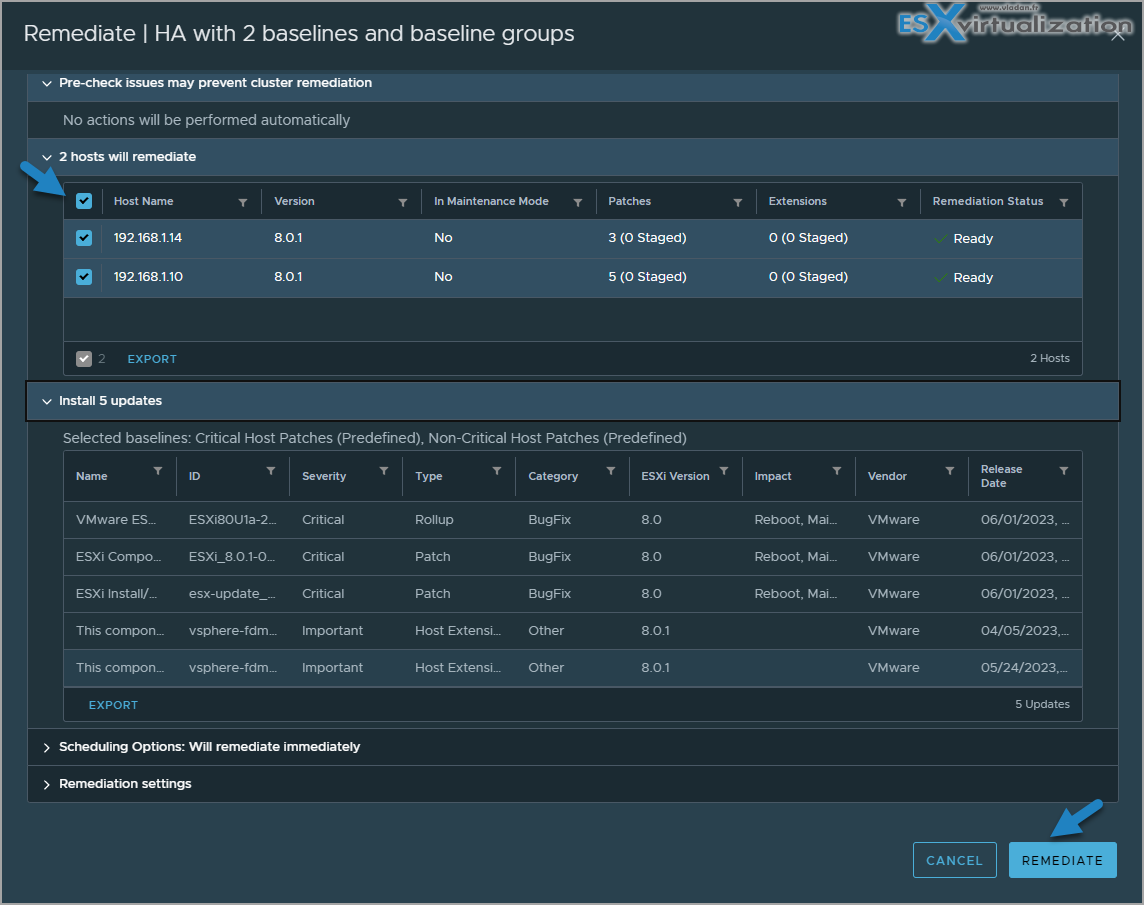
Task: Filter the Release Date column
Action: pyautogui.click(x=1064, y=471)
